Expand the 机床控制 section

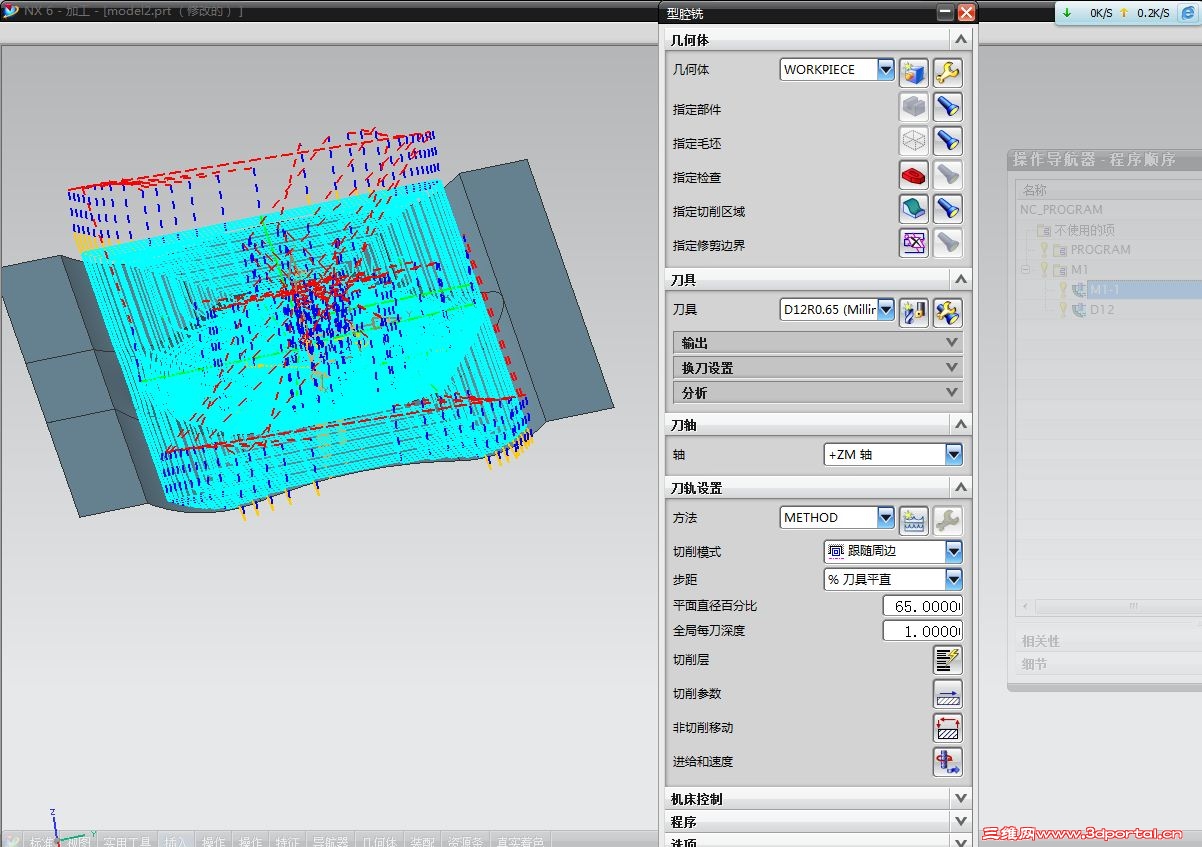coord(819,799)
